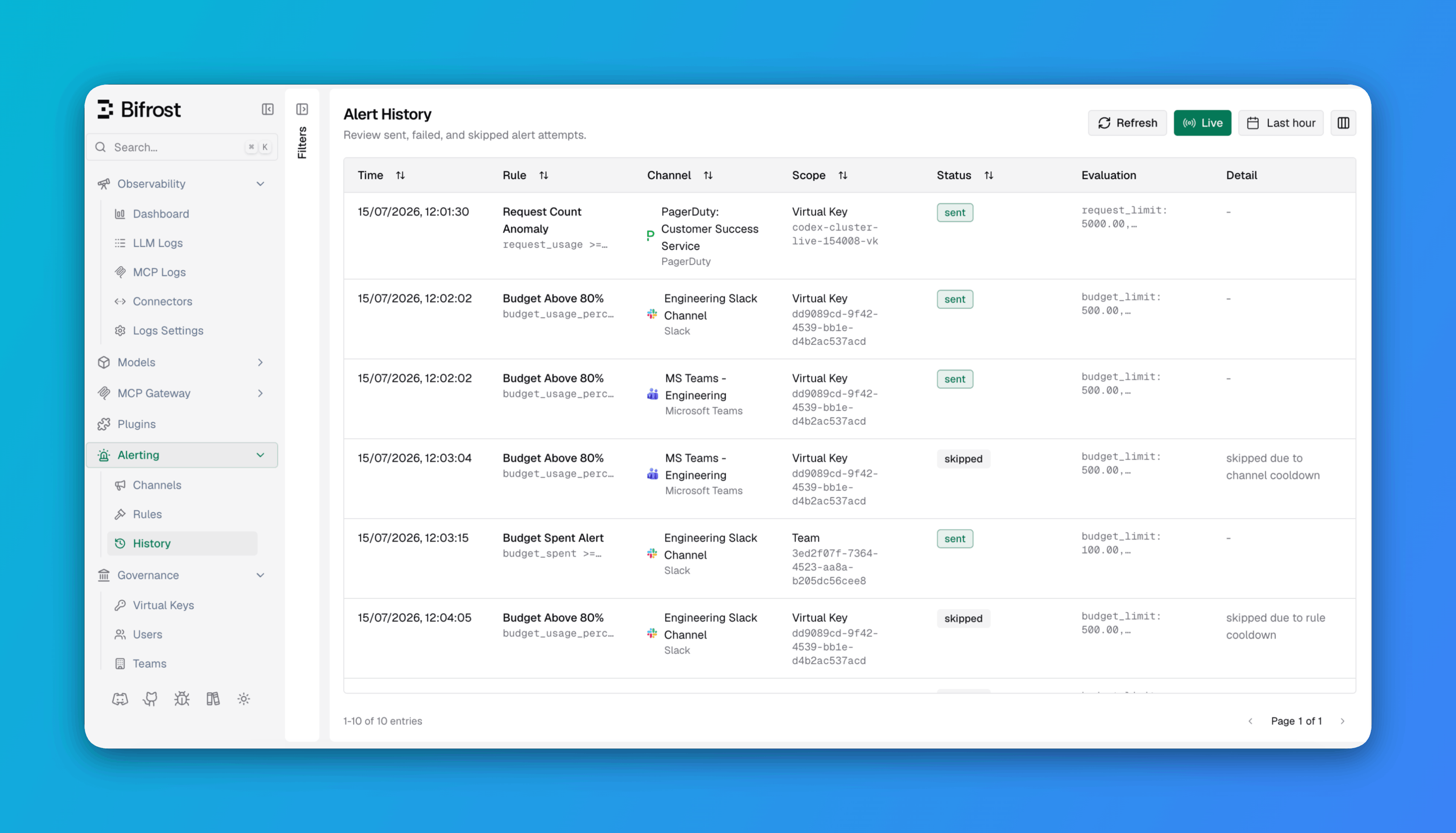Click the Alert History heading
Screen dimensions: 1456x833
point(387,114)
